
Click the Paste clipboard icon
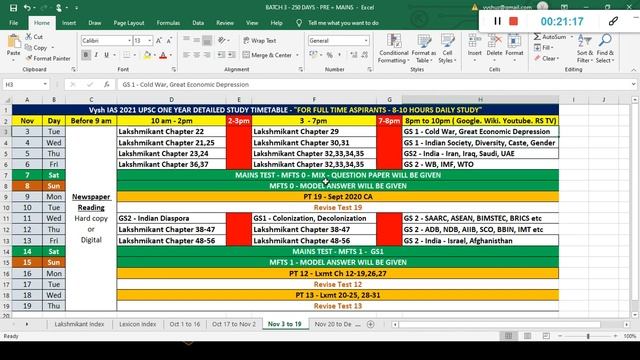pos(13,42)
